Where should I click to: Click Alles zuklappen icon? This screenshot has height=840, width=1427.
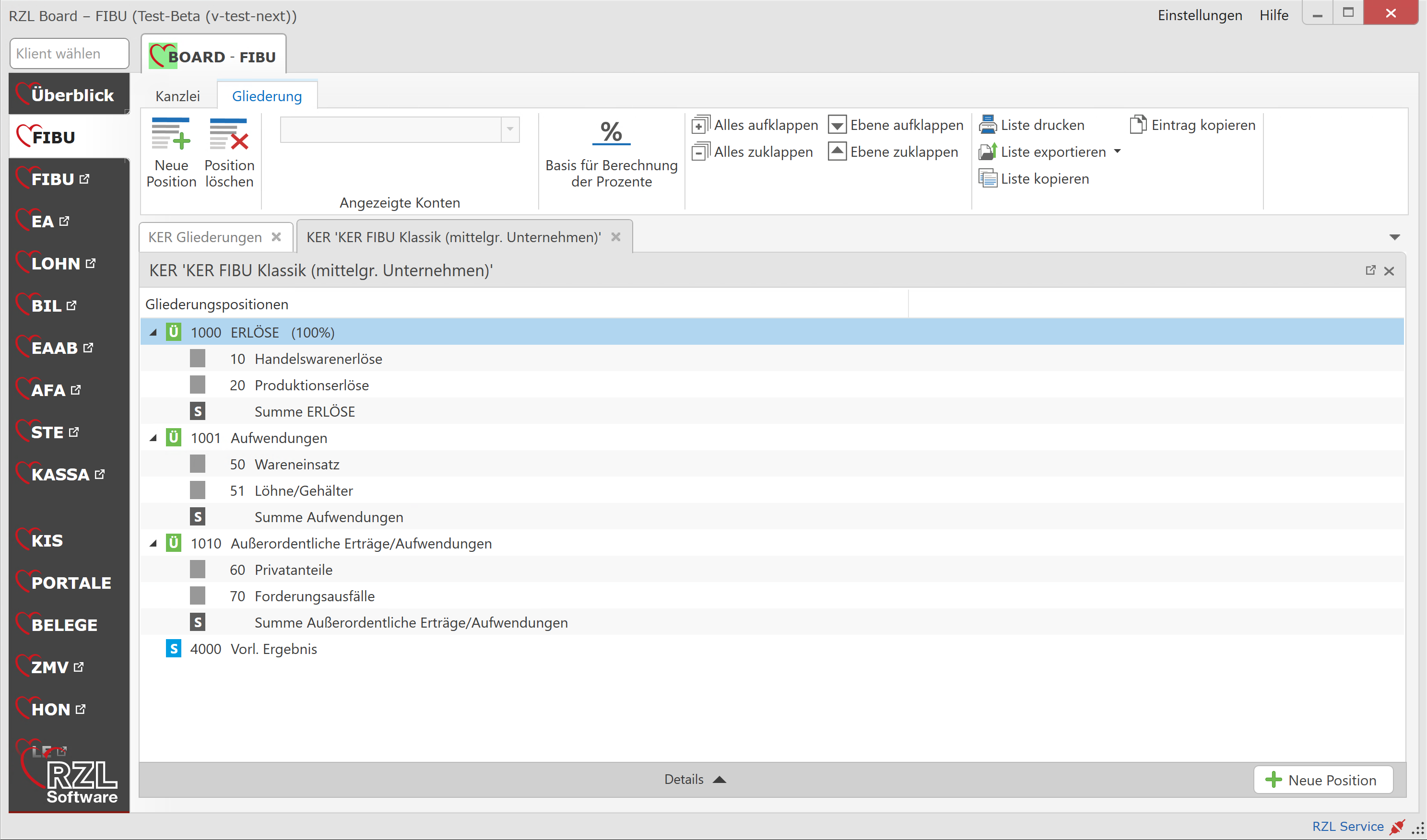tap(700, 152)
